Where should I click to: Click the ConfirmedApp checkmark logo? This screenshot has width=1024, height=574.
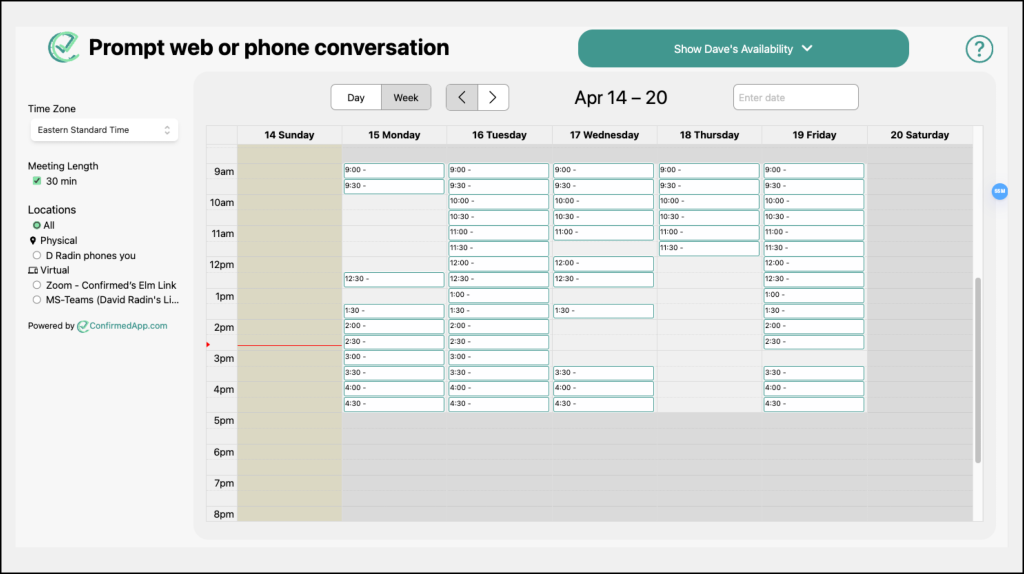64,47
